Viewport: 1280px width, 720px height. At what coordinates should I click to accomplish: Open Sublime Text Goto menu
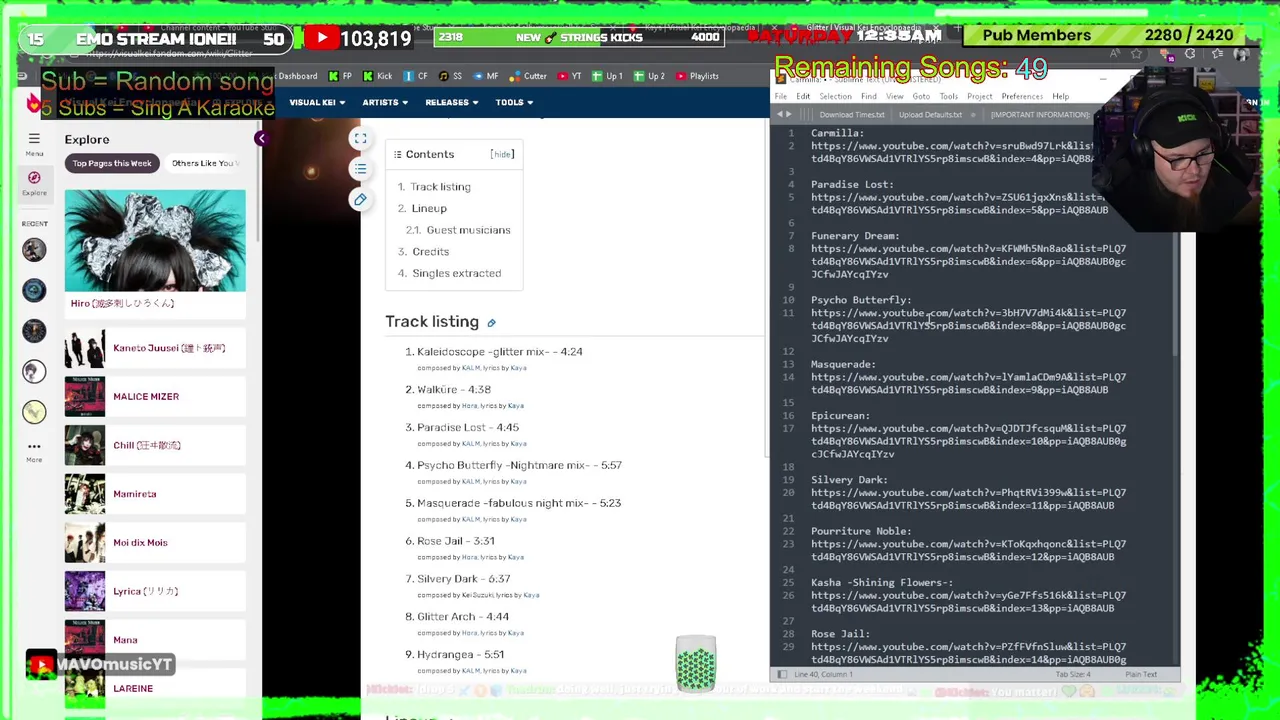(921, 97)
